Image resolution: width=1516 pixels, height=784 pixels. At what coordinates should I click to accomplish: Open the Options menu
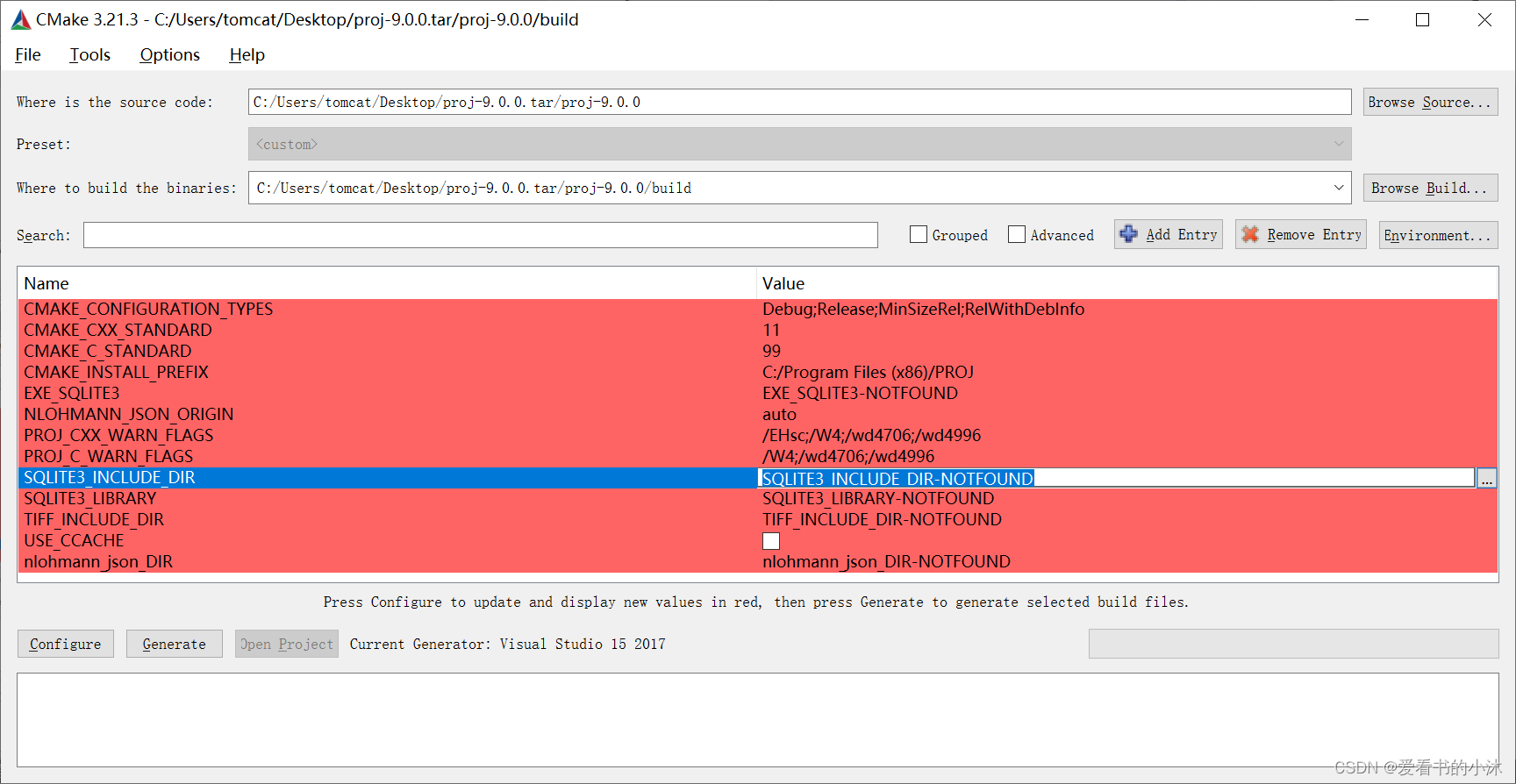coord(170,54)
